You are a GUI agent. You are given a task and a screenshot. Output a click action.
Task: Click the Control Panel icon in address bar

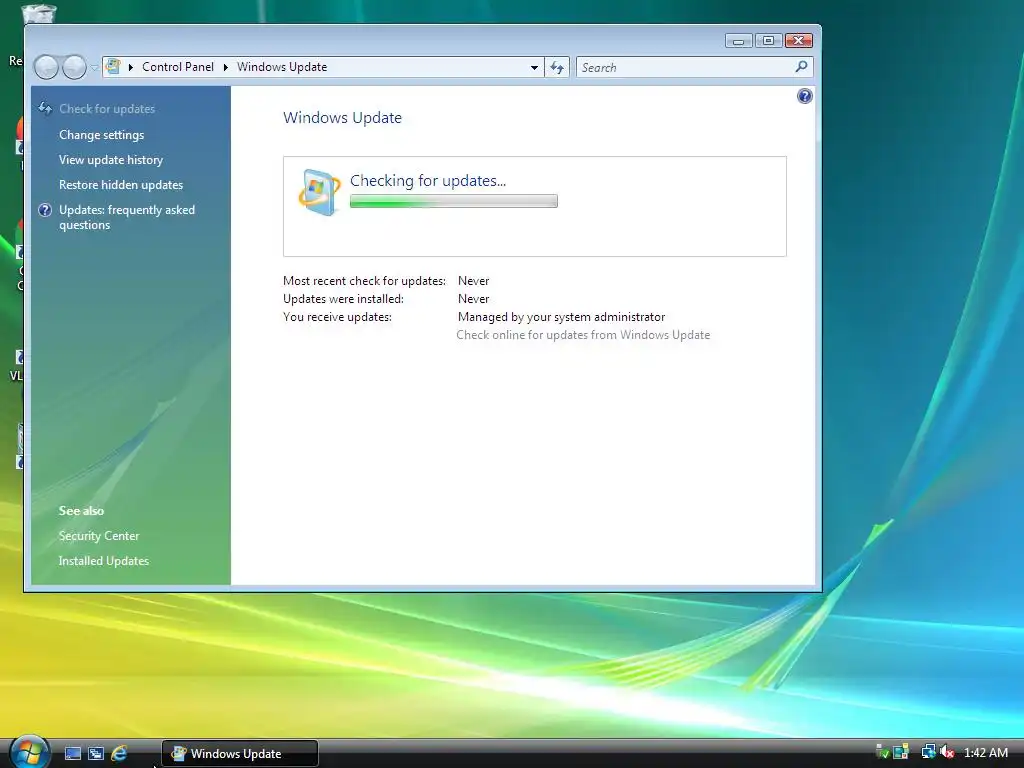click(113, 67)
